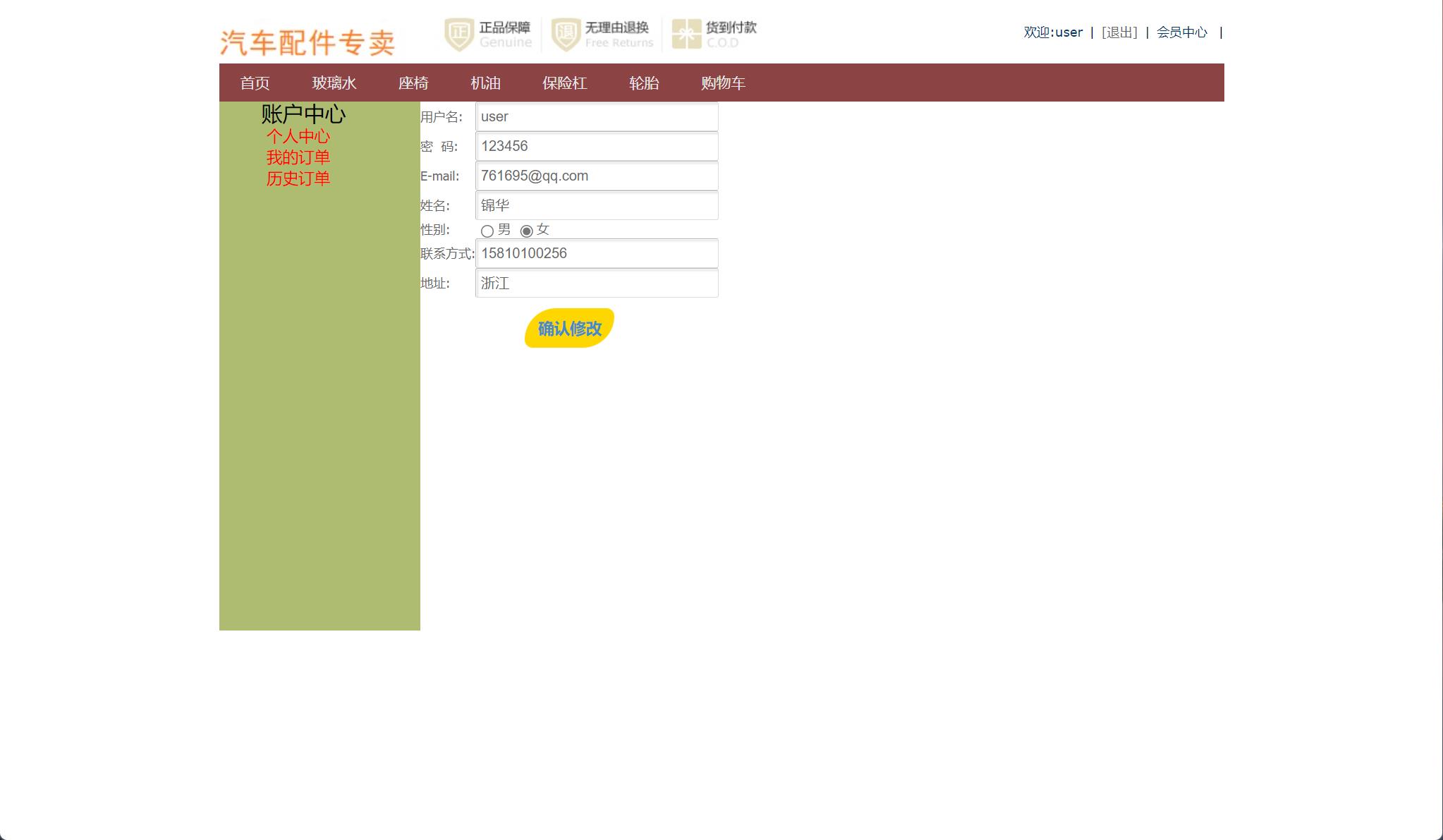
Task: Switch to the 座椅 category
Action: [414, 83]
